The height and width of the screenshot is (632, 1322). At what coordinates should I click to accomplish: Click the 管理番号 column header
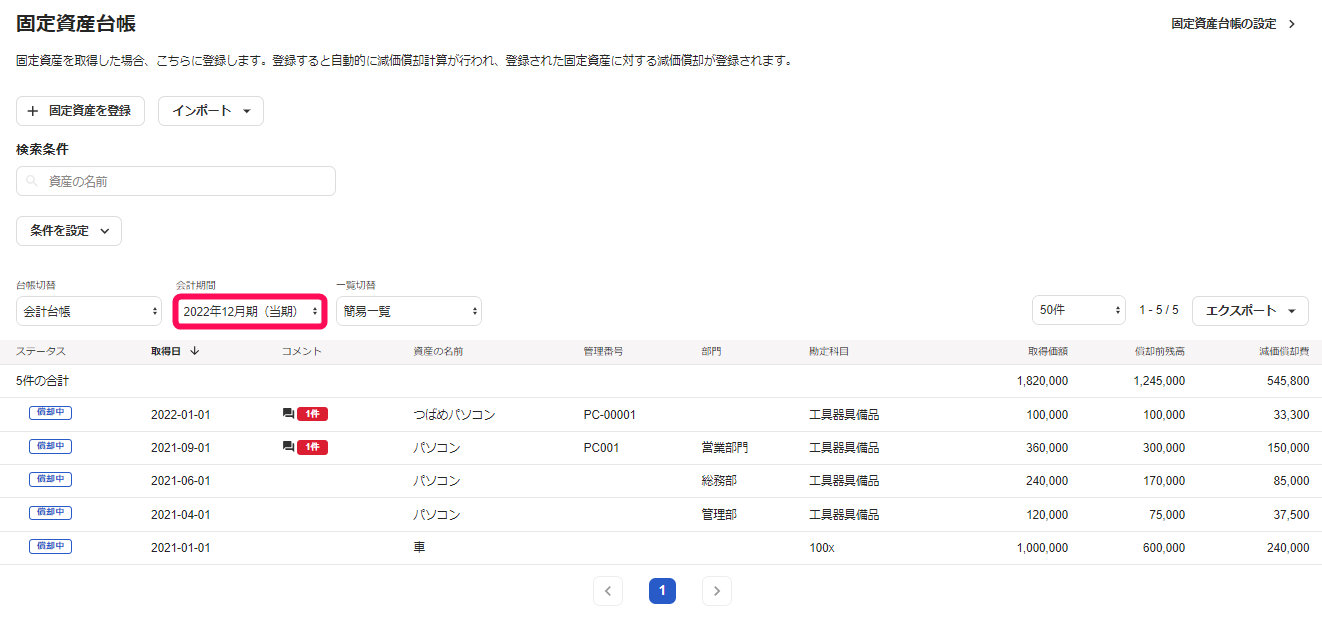point(604,351)
